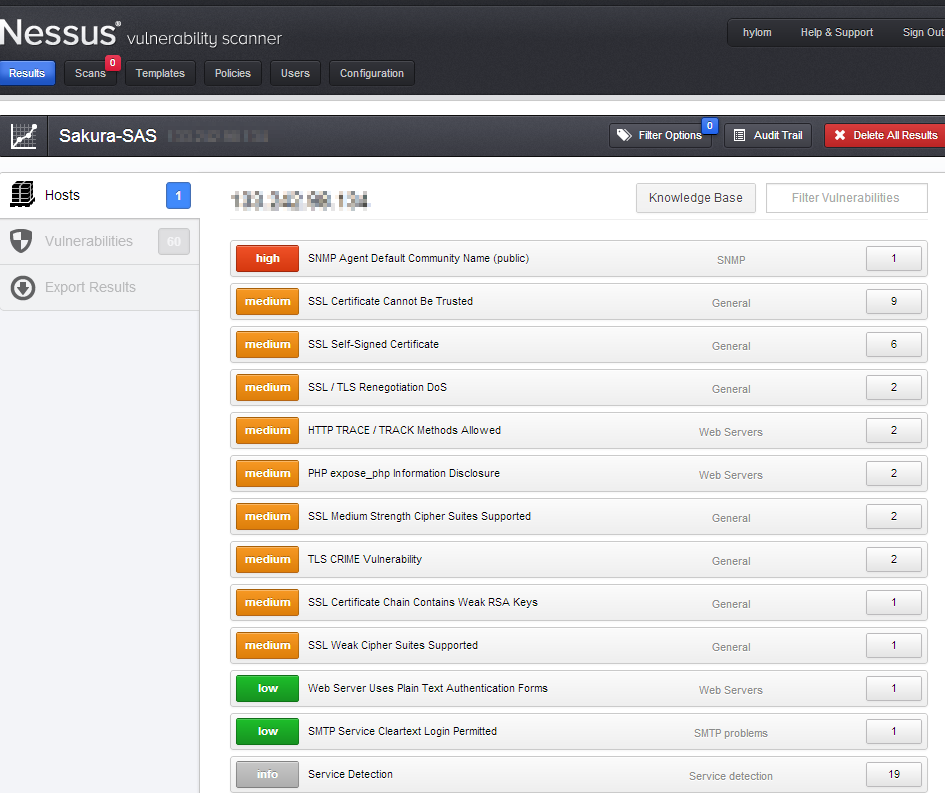Open TLS CRIME Vulnerability finding

tap(579, 559)
